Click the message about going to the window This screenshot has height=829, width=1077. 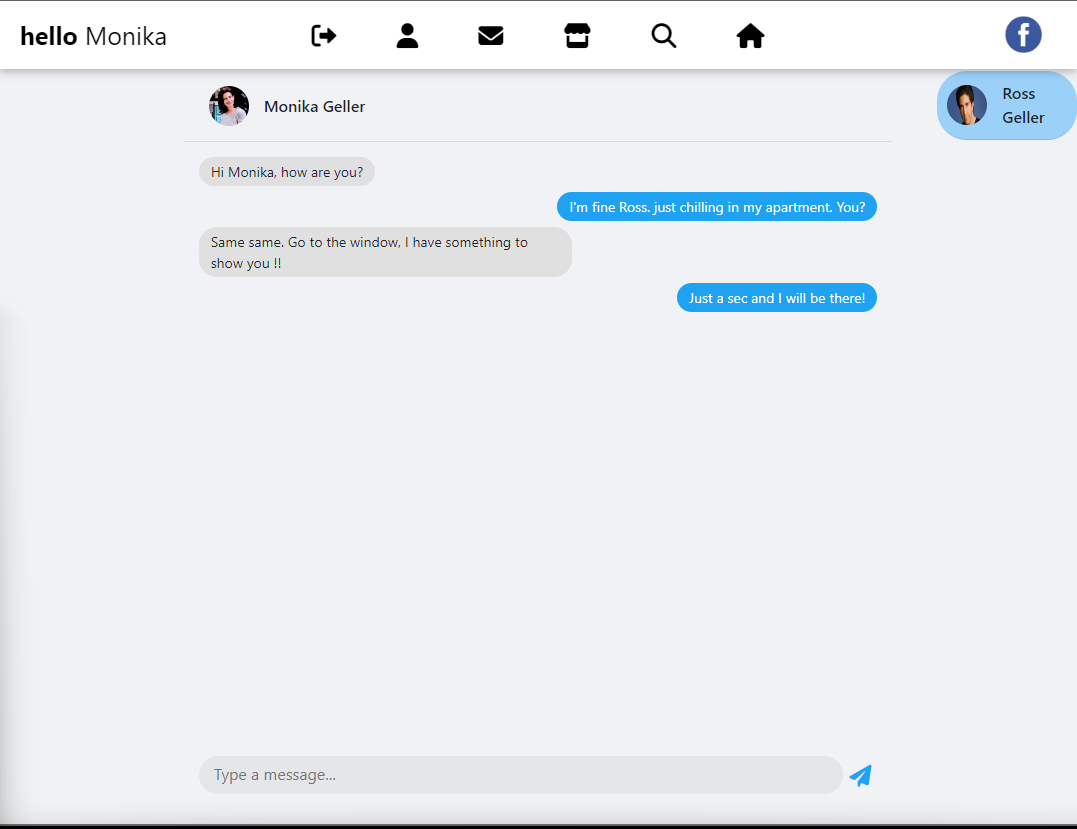384,252
